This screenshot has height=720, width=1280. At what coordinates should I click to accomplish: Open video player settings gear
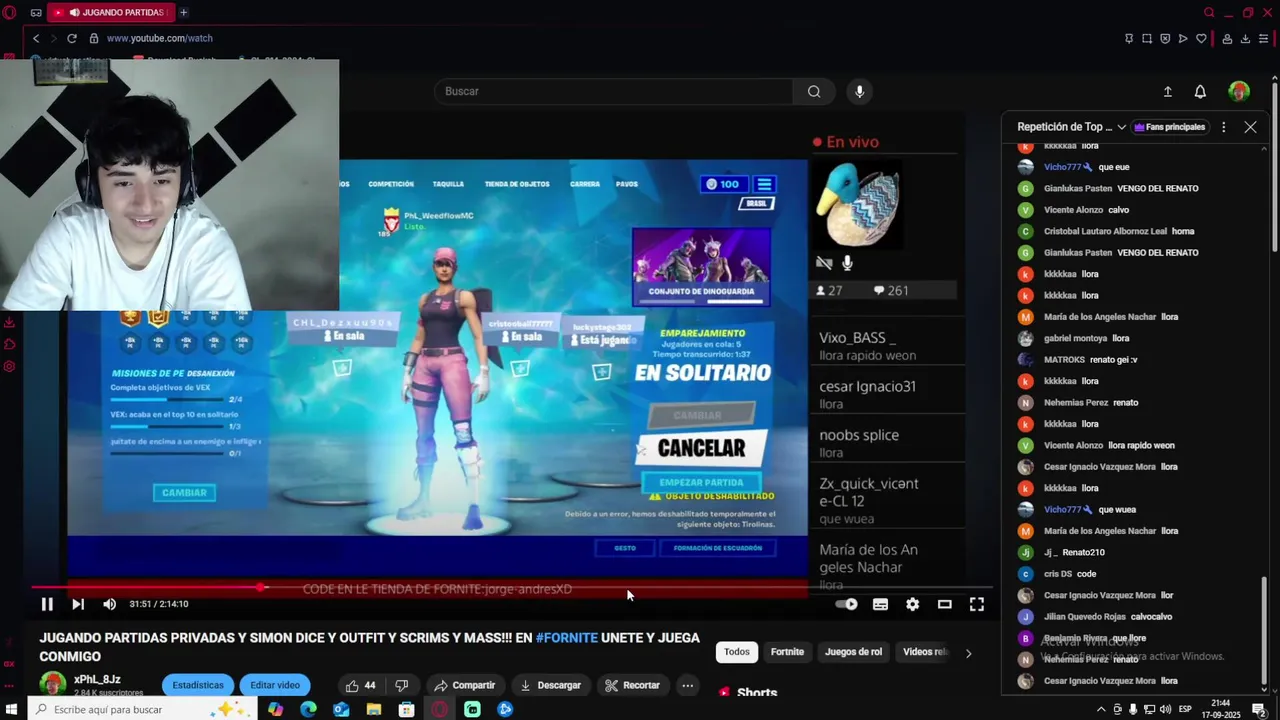click(912, 604)
